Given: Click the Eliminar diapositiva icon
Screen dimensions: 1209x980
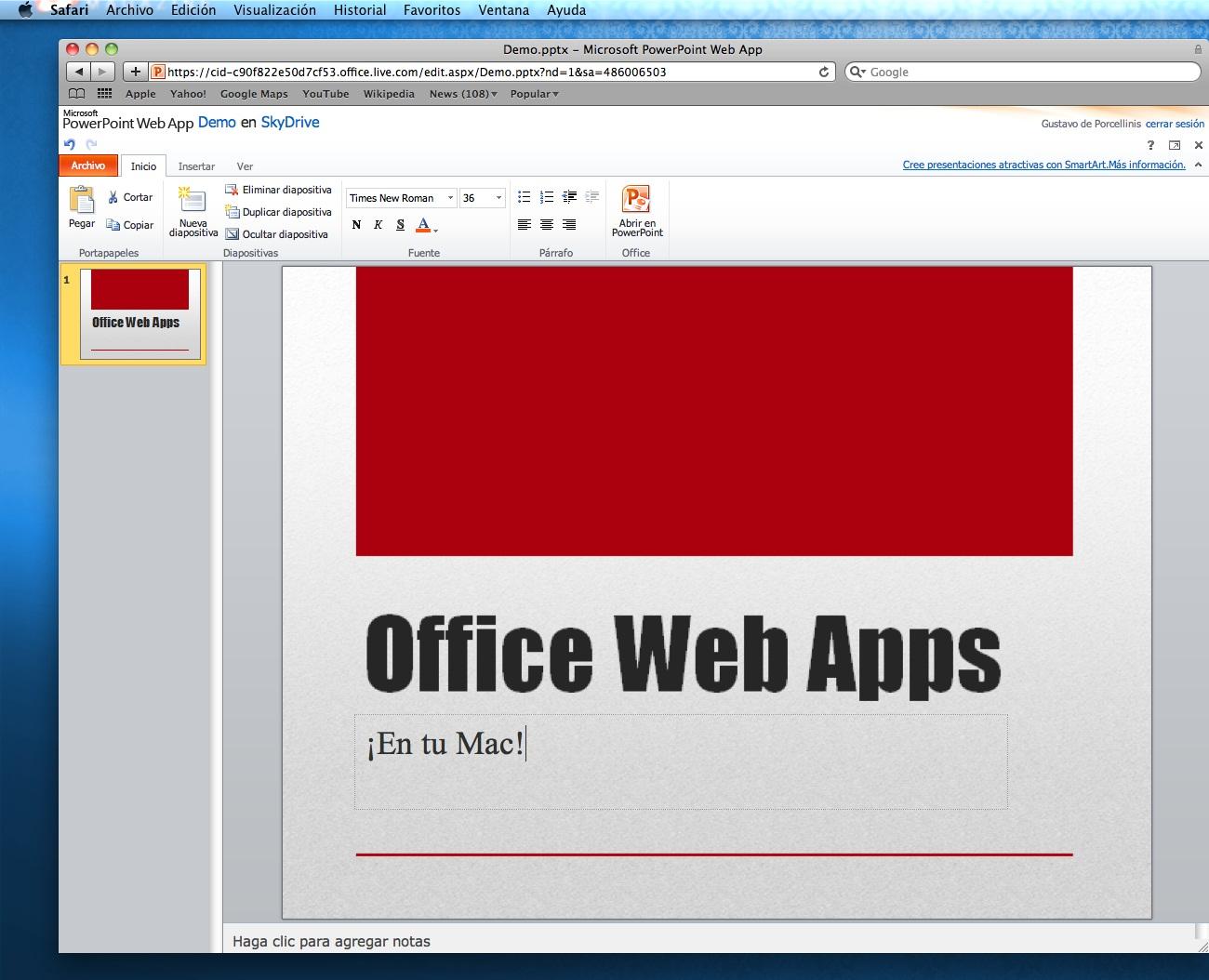Looking at the screenshot, I should (232, 190).
